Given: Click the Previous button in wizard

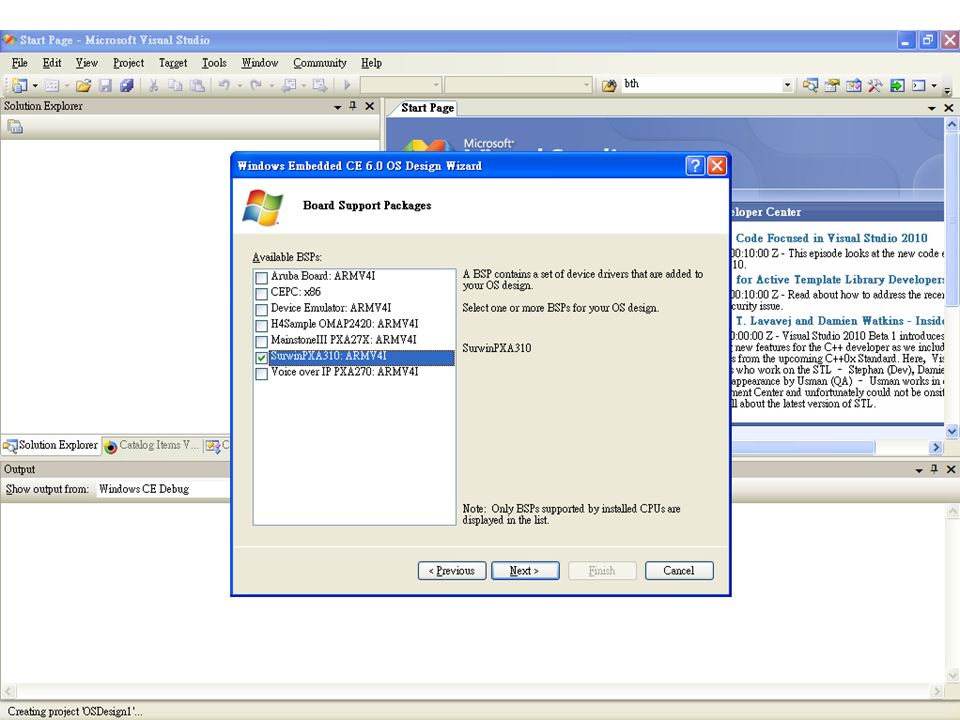Looking at the screenshot, I should [452, 571].
